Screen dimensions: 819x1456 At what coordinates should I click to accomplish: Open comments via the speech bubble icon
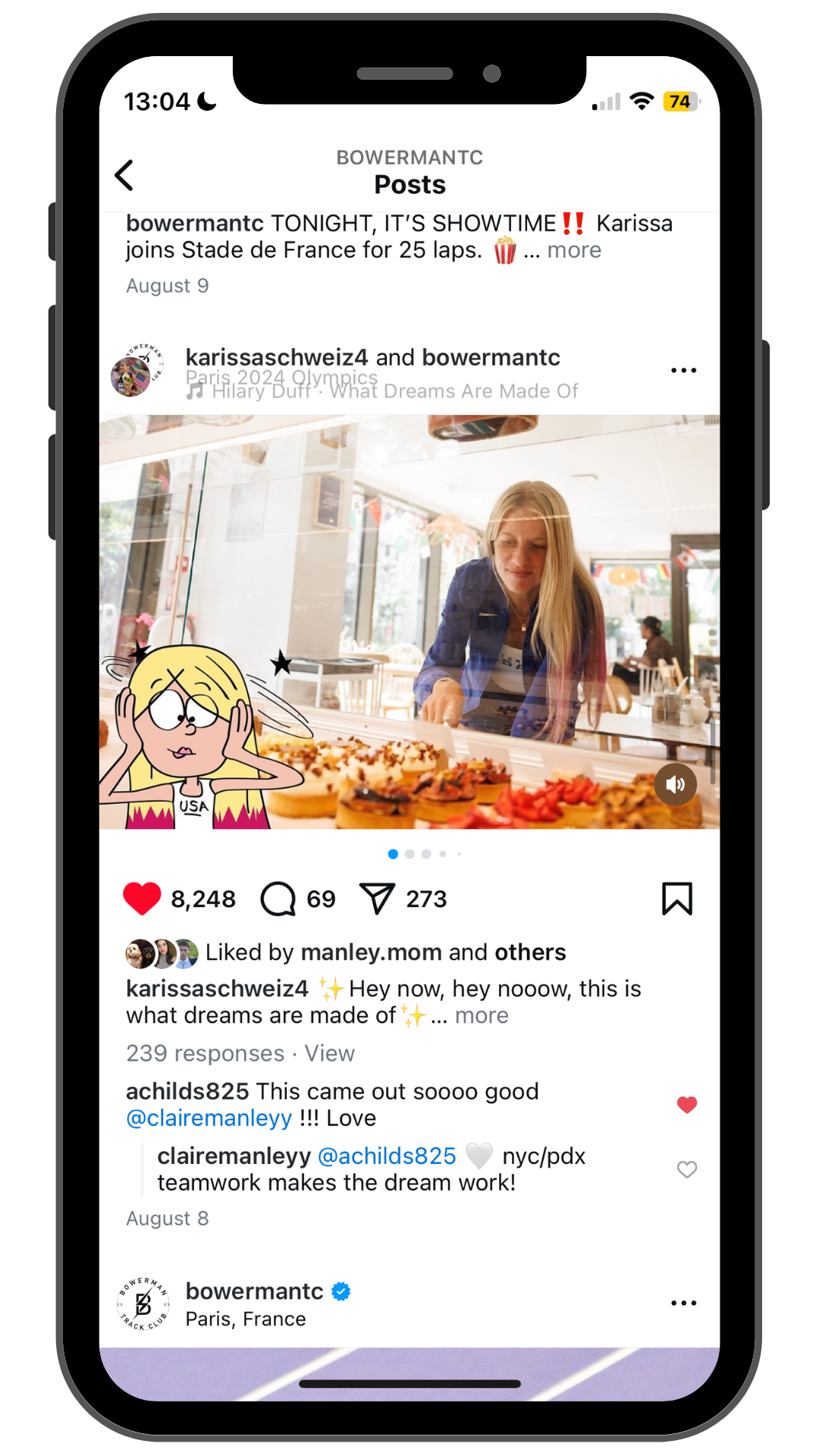tap(278, 899)
